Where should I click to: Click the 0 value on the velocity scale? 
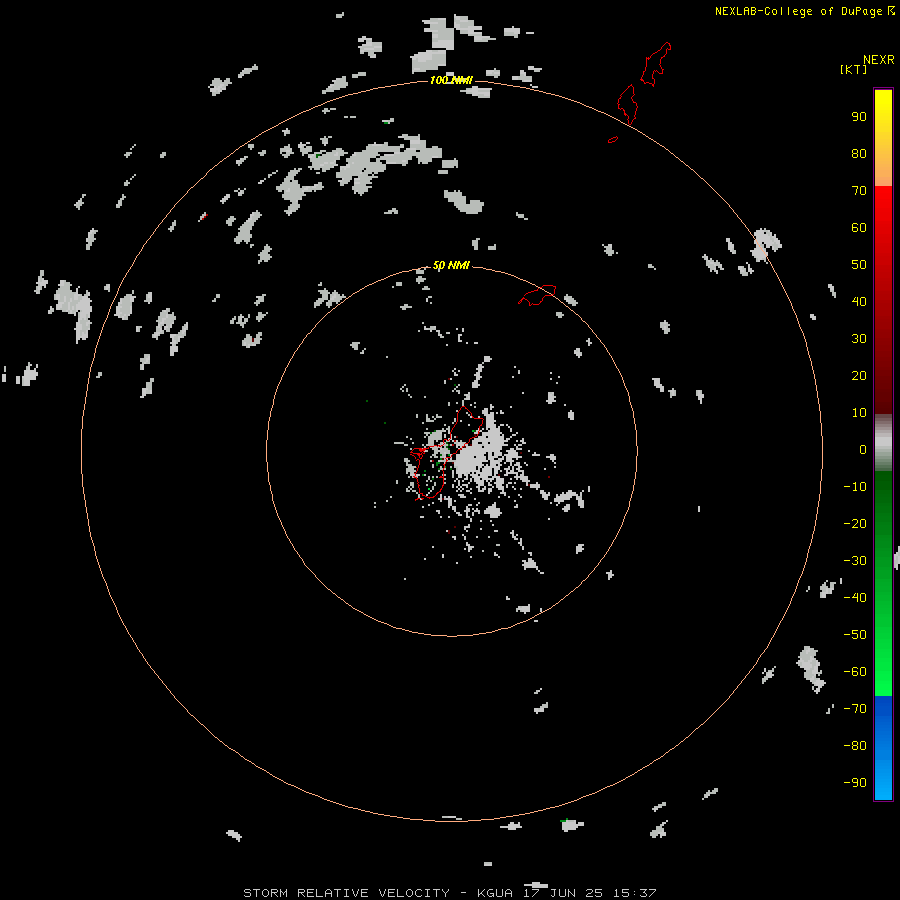863,449
